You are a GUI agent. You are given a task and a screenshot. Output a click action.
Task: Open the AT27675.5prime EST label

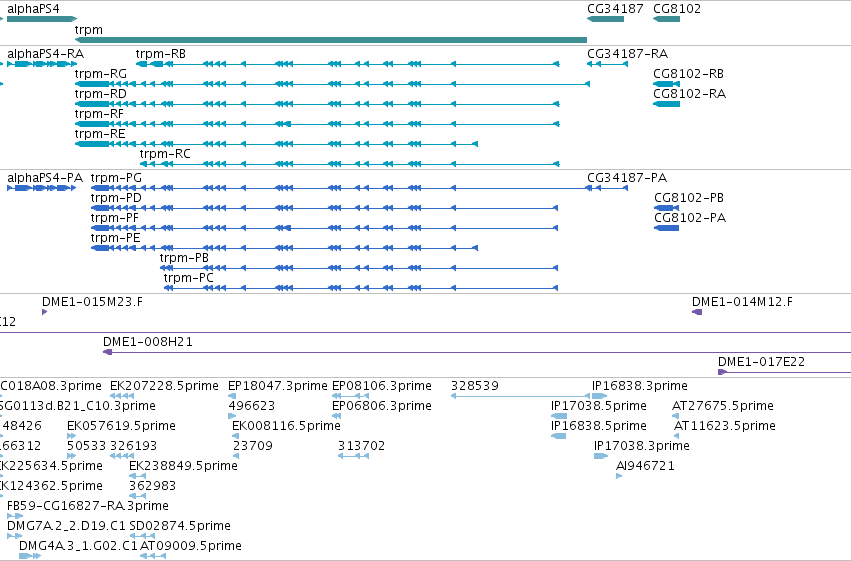coord(723,406)
